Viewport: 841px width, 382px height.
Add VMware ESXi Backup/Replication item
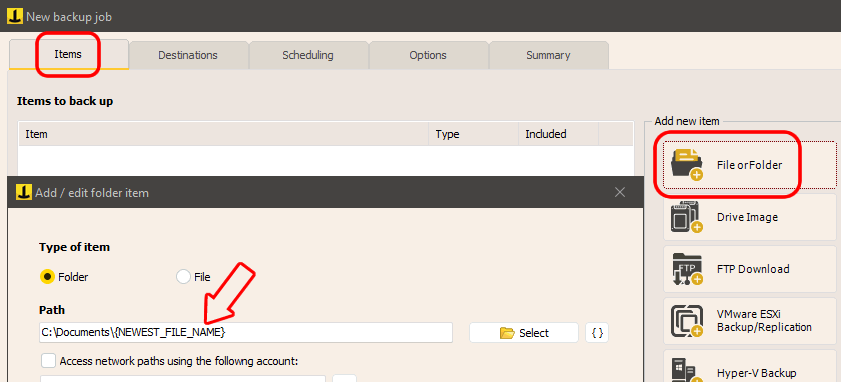[x=749, y=321]
